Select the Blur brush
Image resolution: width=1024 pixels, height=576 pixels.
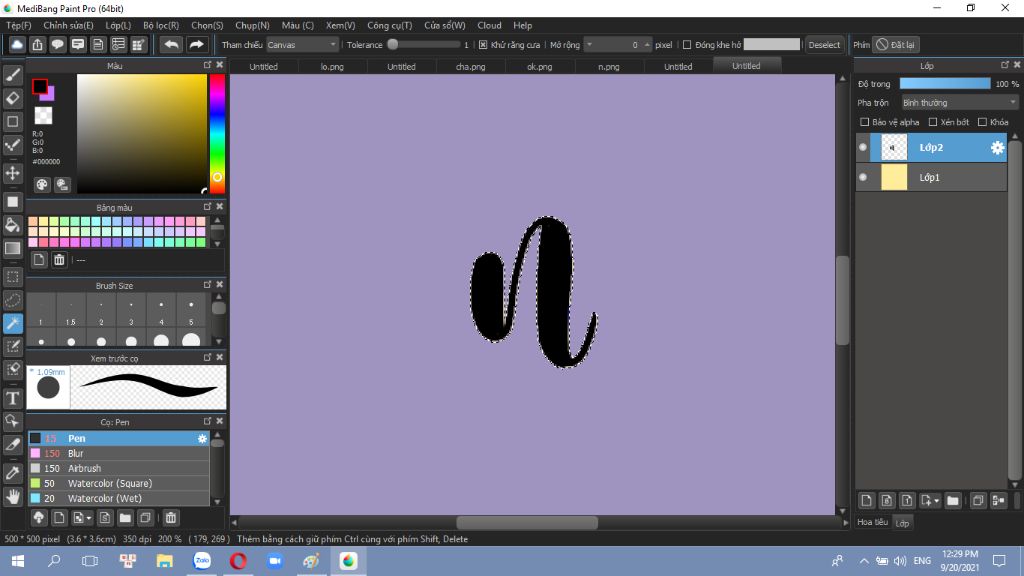pos(118,454)
